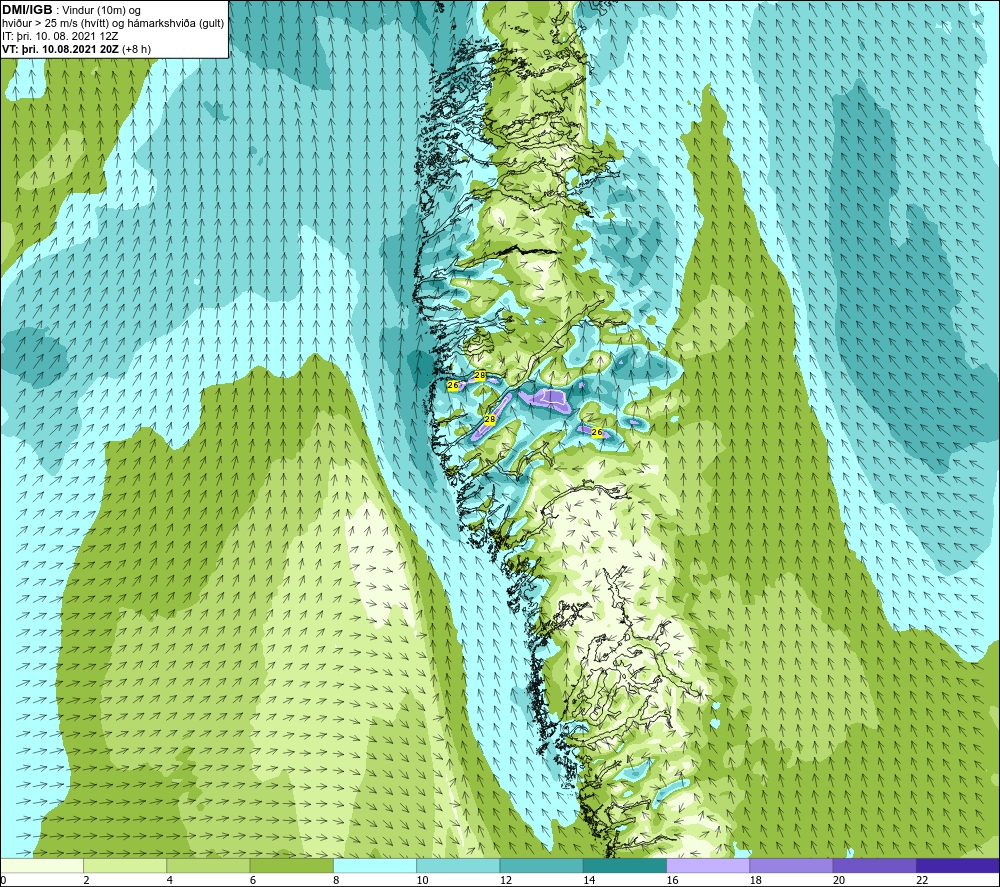This screenshot has height=887, width=1000.
Task: Click the legend tick value 14
Action: tap(589, 881)
